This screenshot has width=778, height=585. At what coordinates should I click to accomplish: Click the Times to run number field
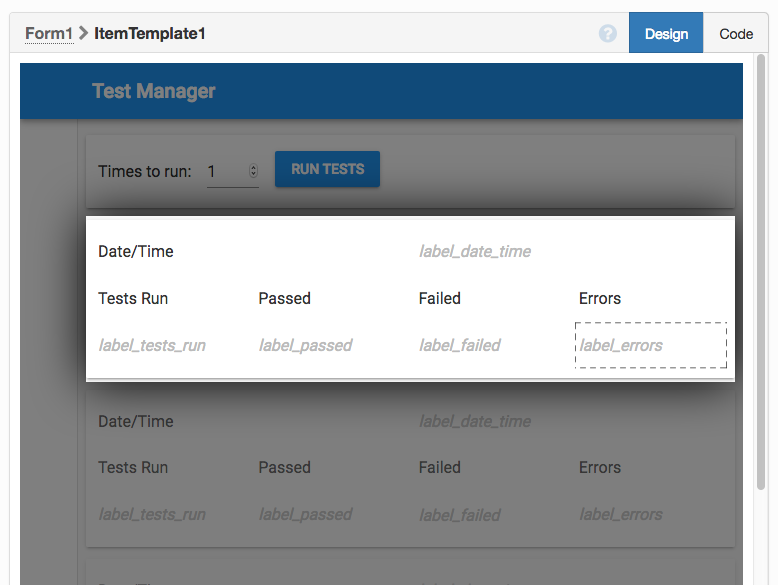(226, 171)
